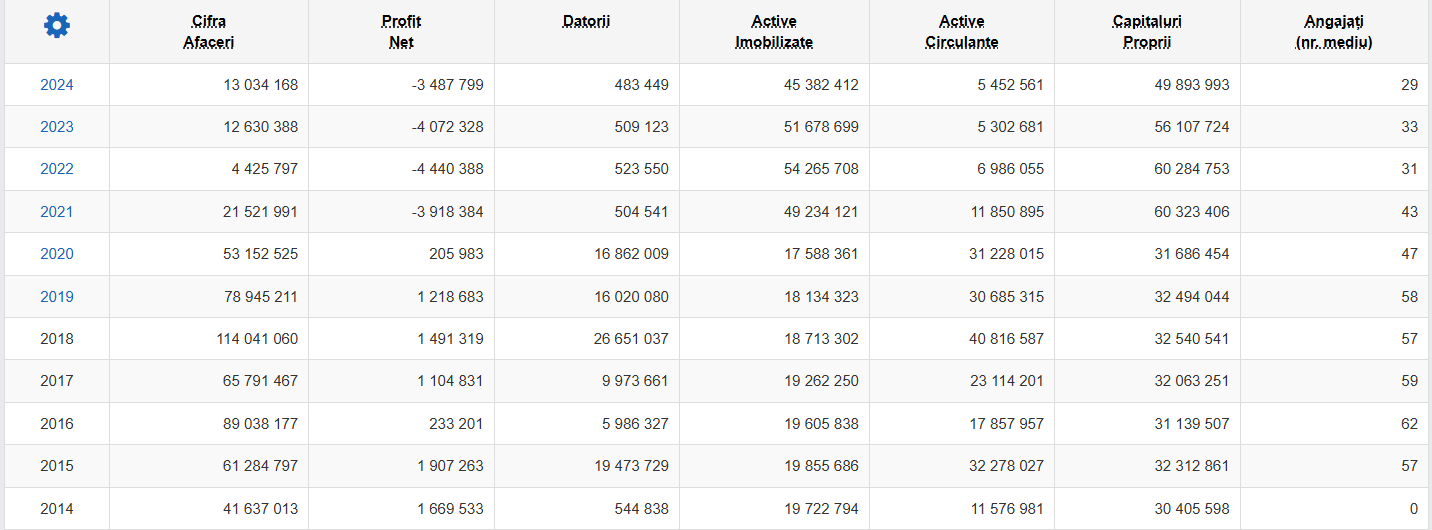The image size is (1432, 530).
Task: Open the 2020 year link
Action: (57, 254)
